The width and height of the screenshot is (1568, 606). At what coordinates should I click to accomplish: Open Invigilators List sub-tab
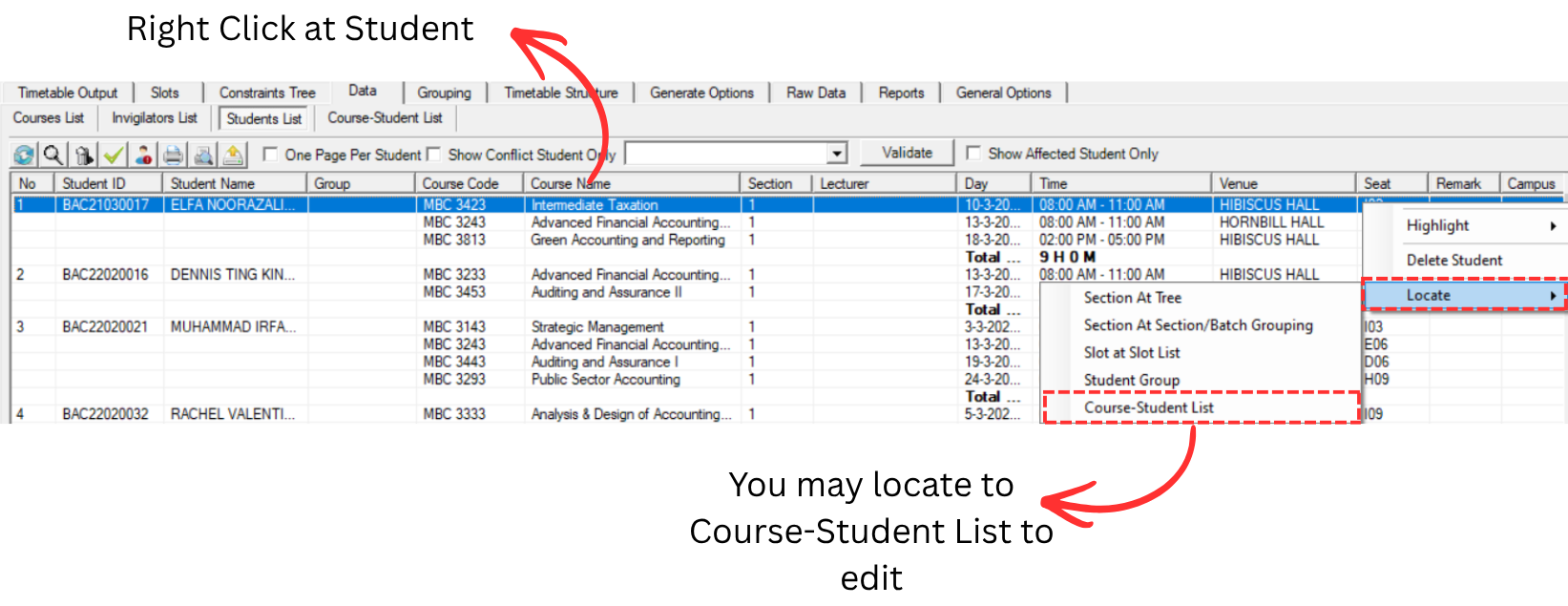[x=154, y=117]
